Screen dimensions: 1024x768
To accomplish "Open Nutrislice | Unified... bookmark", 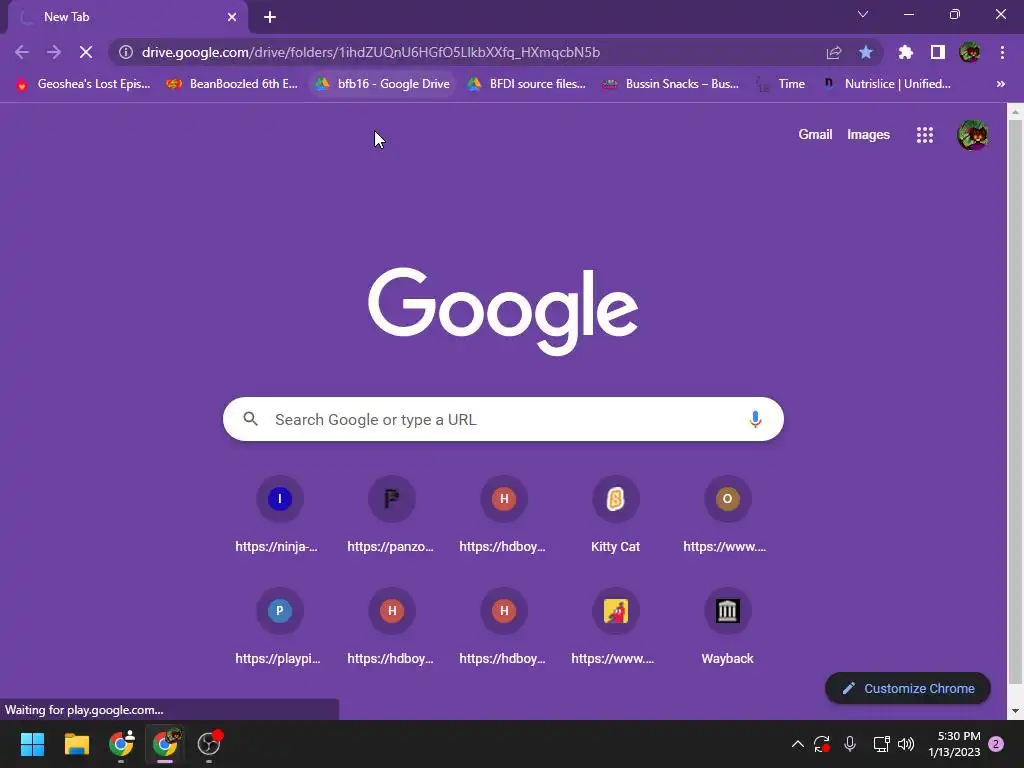I will [886, 84].
